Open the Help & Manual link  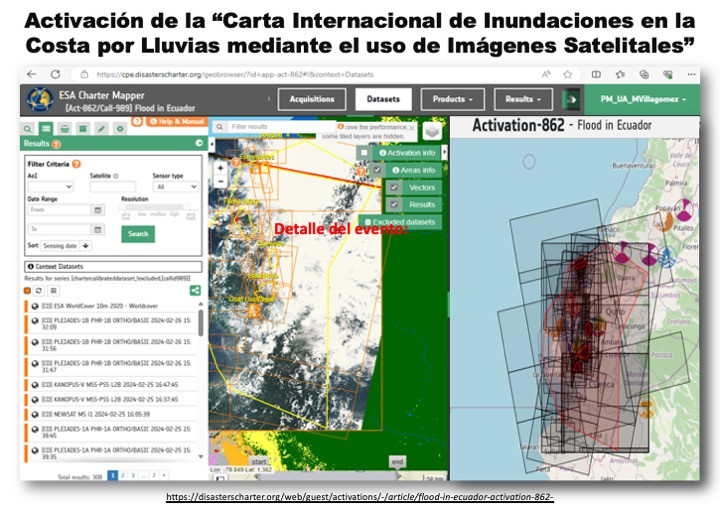(176, 121)
